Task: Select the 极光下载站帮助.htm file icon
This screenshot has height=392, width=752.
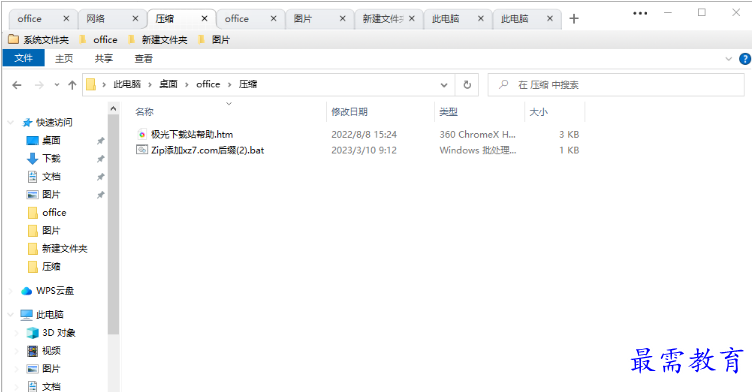Action: point(141,134)
